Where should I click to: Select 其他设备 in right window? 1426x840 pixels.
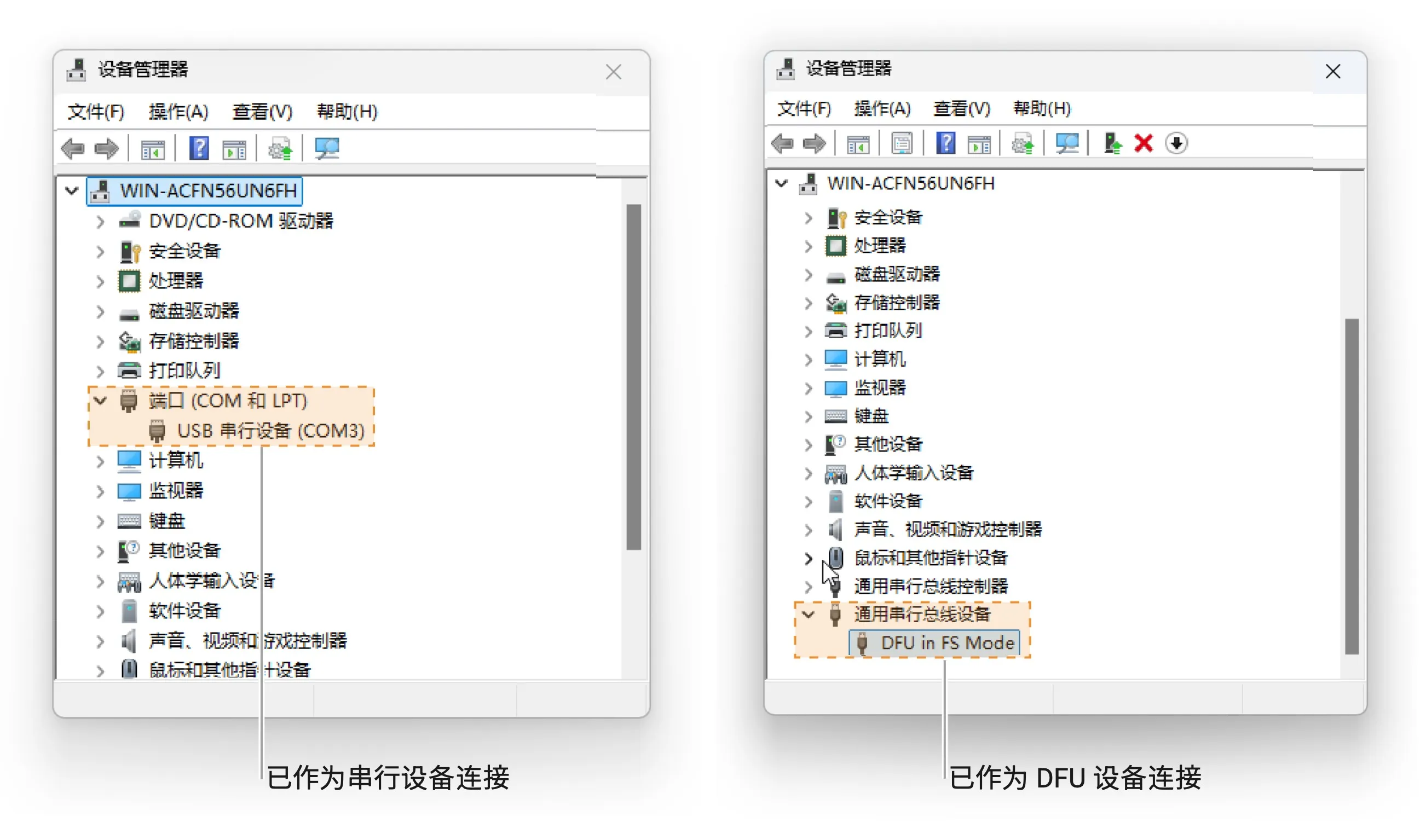click(888, 445)
